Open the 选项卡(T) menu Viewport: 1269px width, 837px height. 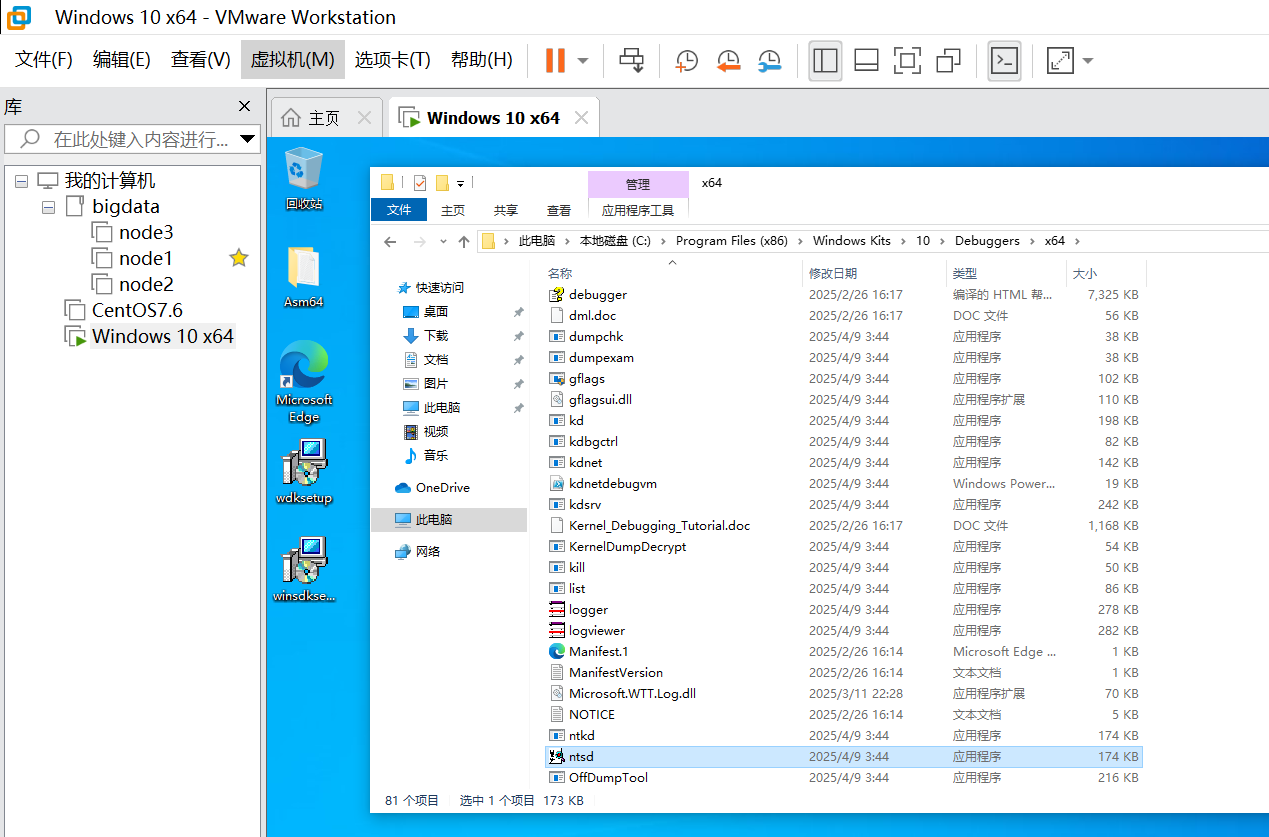click(x=392, y=60)
